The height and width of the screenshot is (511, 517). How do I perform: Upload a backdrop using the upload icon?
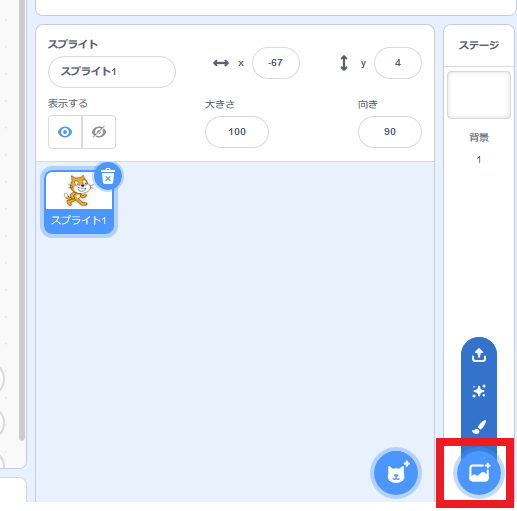pos(479,355)
